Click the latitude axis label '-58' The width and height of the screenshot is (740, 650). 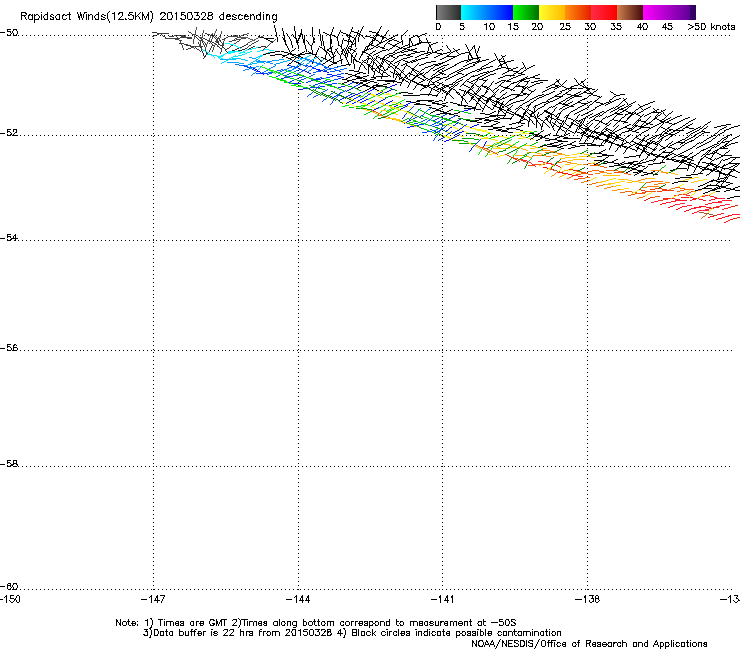coord(9,464)
